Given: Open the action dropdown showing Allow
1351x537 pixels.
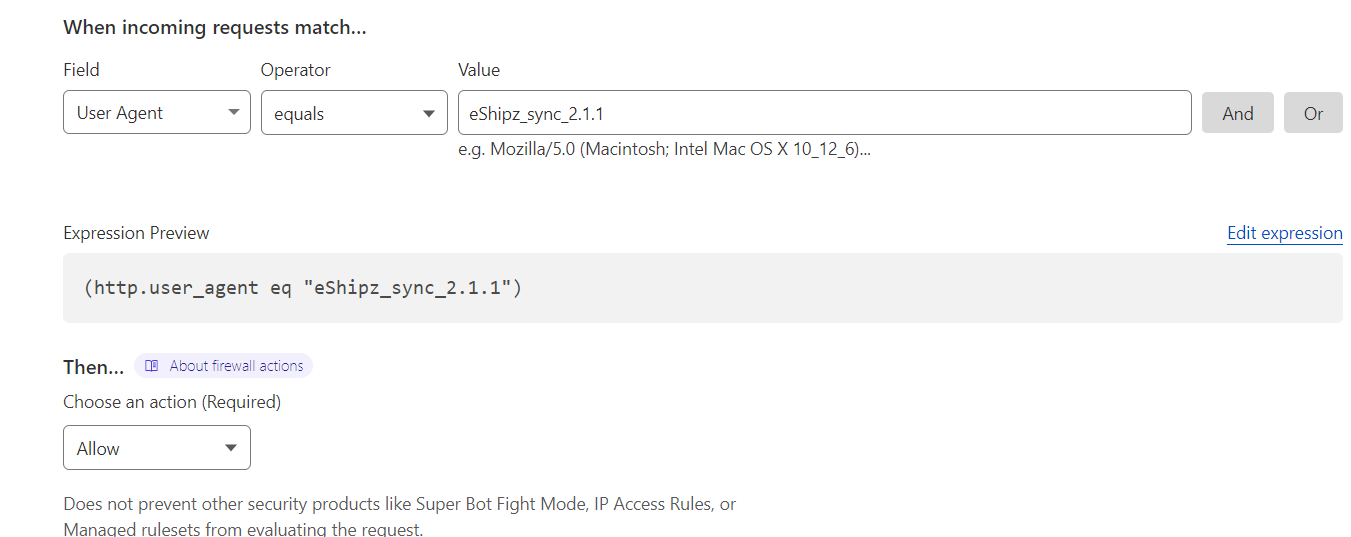Looking at the screenshot, I should pyautogui.click(x=157, y=448).
